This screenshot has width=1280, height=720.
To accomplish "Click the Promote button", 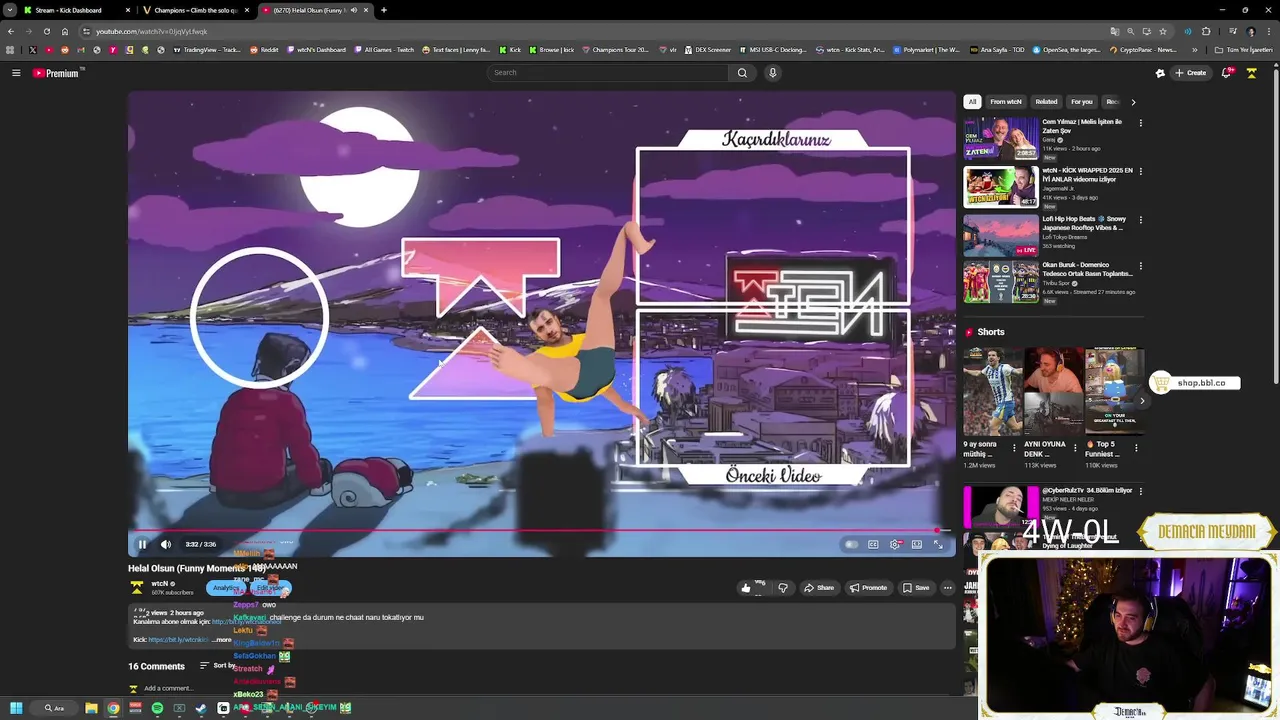I will click(867, 587).
